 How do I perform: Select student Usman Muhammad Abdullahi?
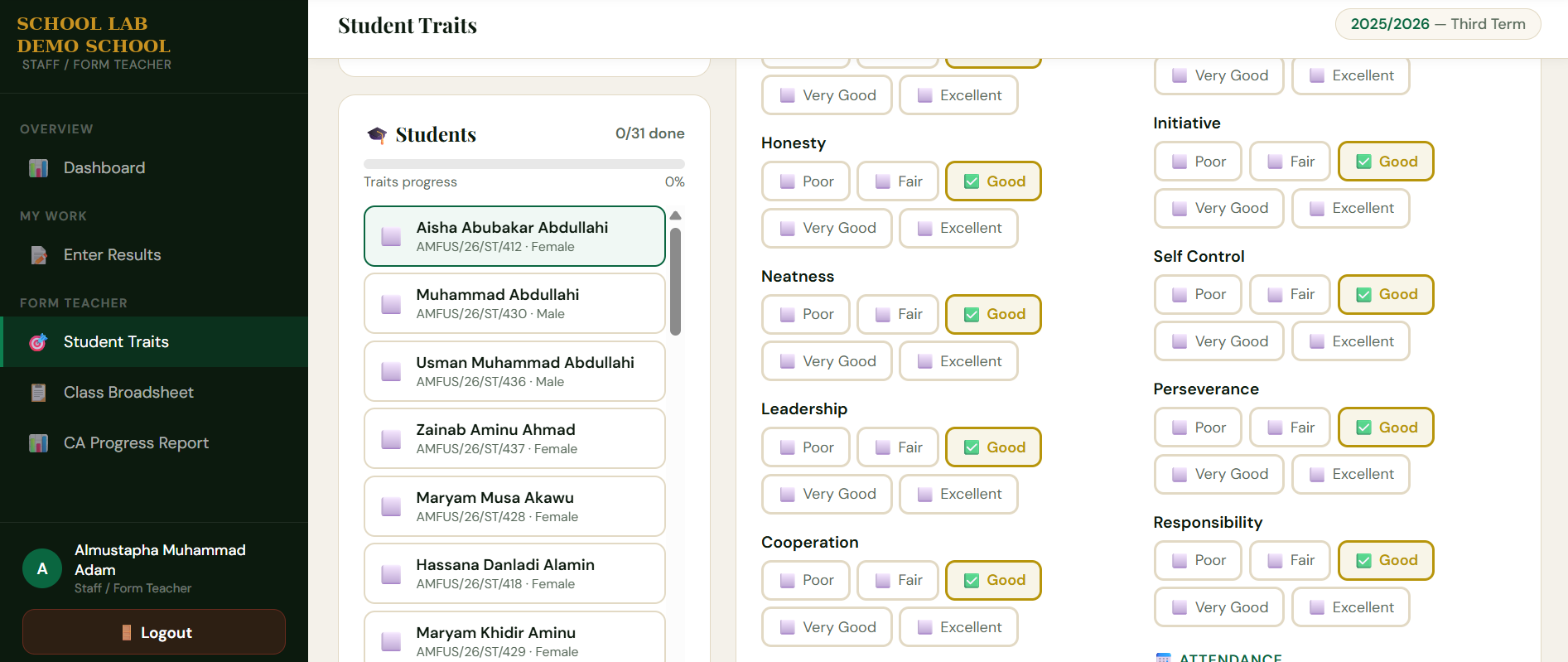tap(514, 371)
